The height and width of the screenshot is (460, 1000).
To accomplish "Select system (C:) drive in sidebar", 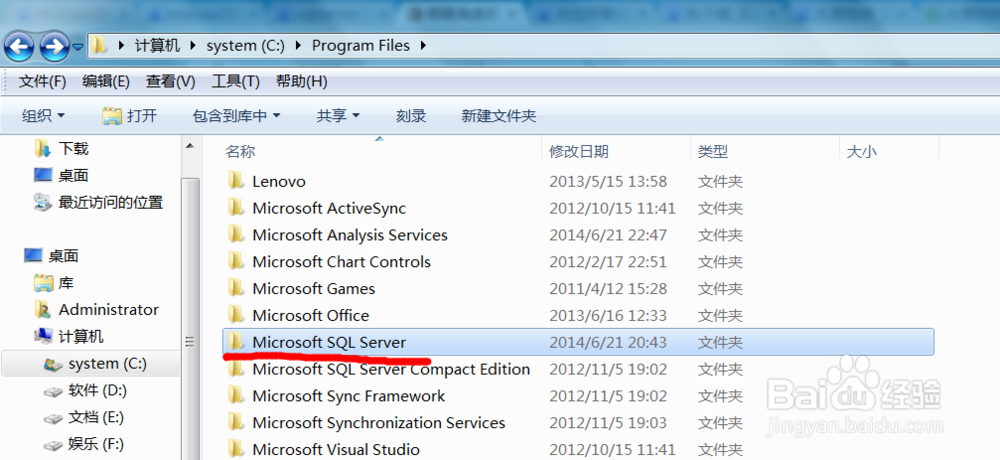I will coord(107,363).
